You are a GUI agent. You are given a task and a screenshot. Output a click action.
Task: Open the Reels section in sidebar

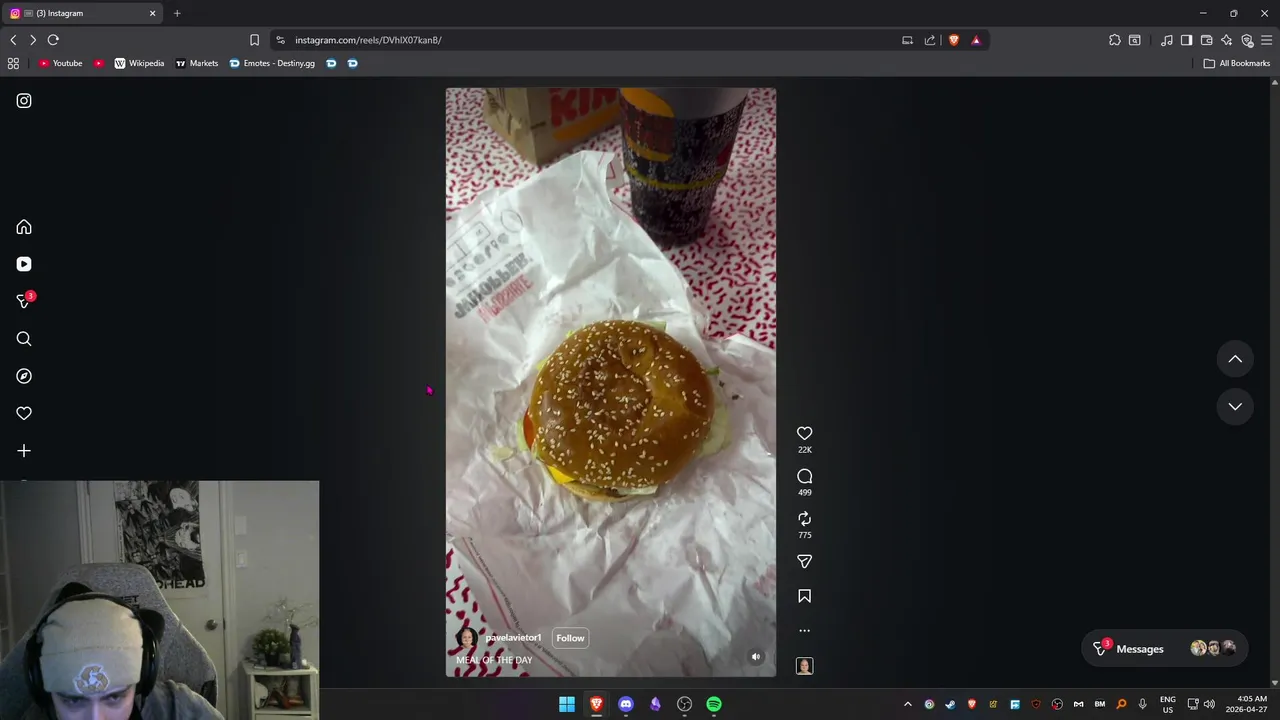(x=24, y=264)
